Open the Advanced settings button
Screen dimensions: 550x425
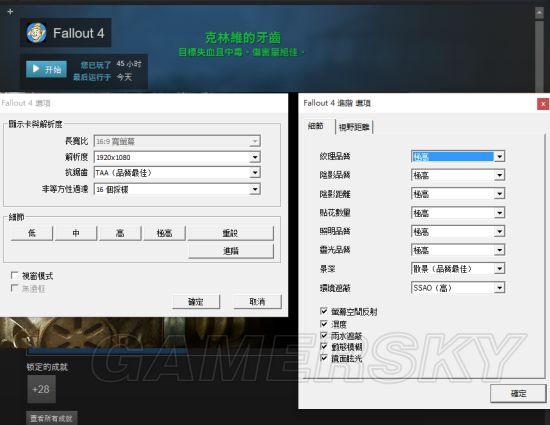coord(231,251)
